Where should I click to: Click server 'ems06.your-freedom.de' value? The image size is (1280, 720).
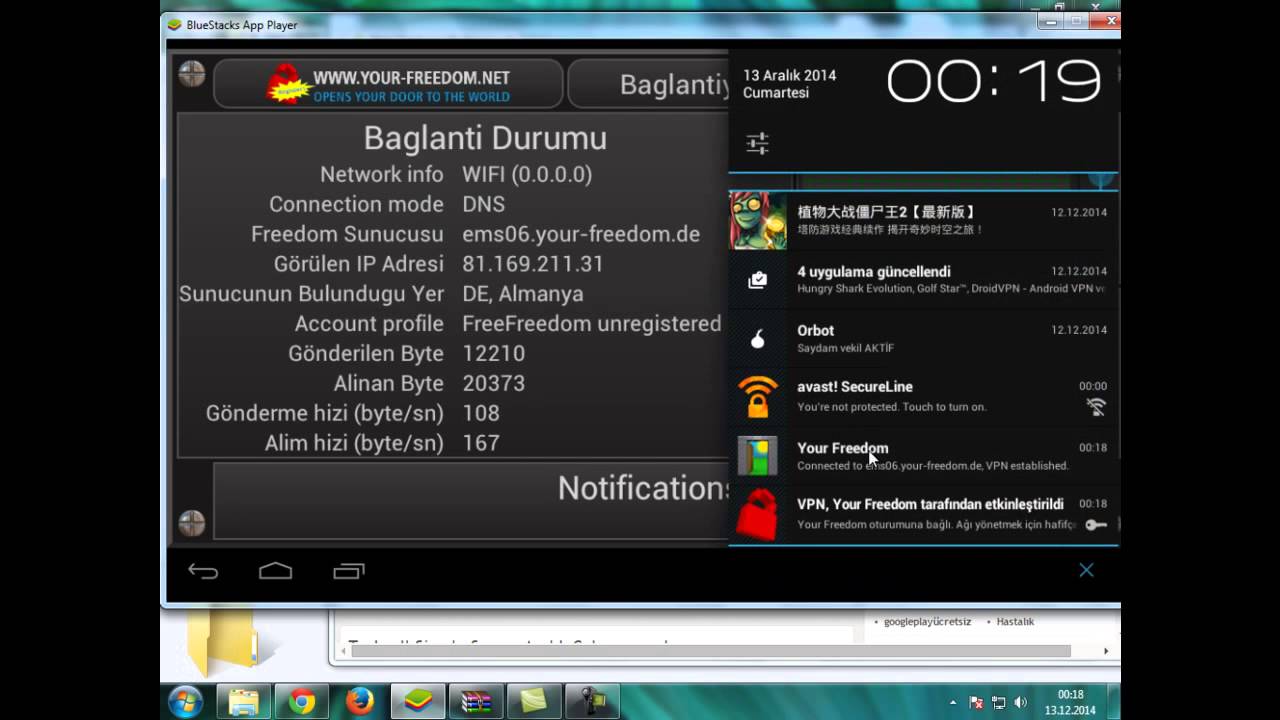tap(581, 234)
